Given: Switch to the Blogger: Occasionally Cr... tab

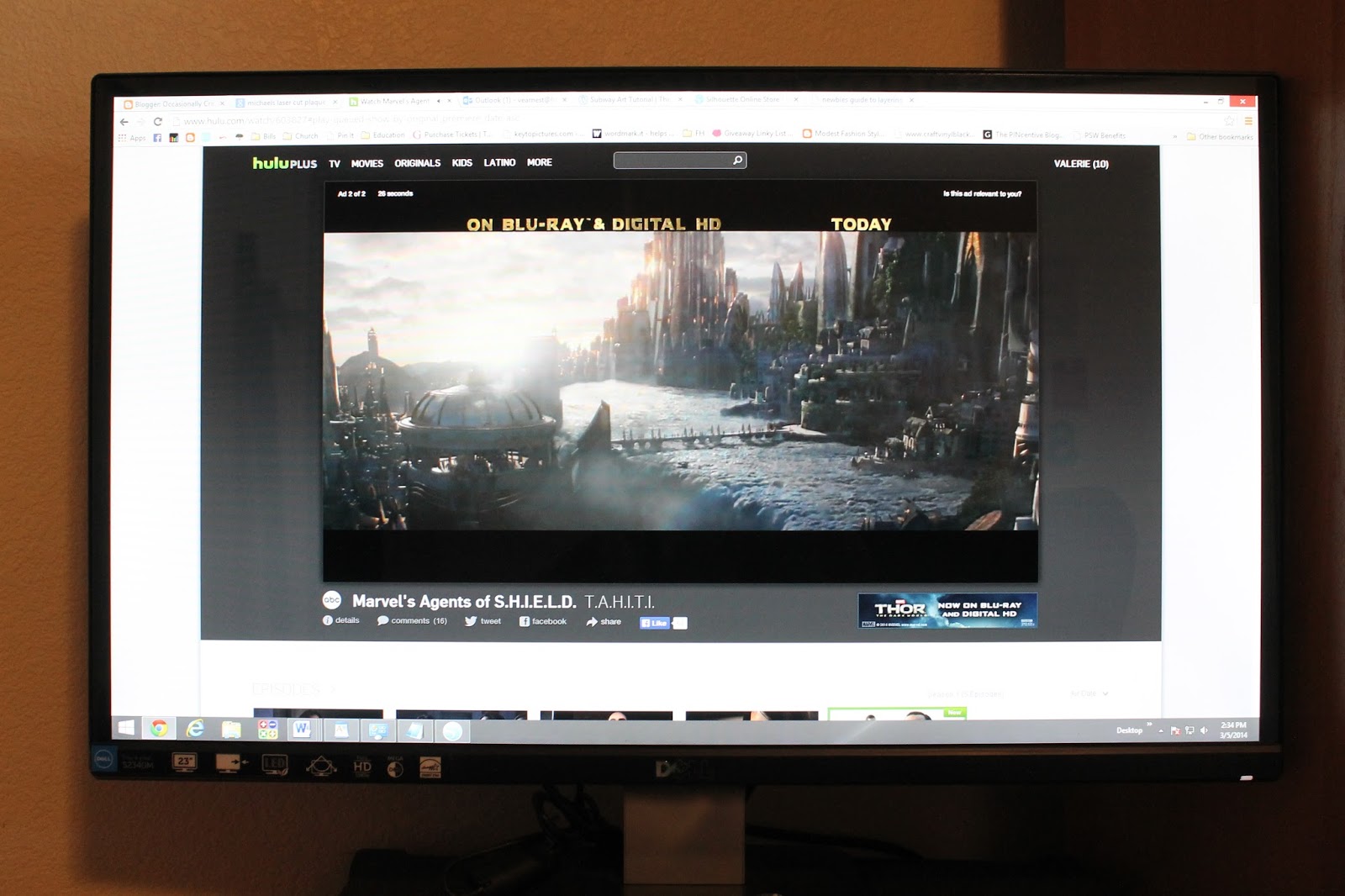Looking at the screenshot, I should pyautogui.click(x=174, y=103).
